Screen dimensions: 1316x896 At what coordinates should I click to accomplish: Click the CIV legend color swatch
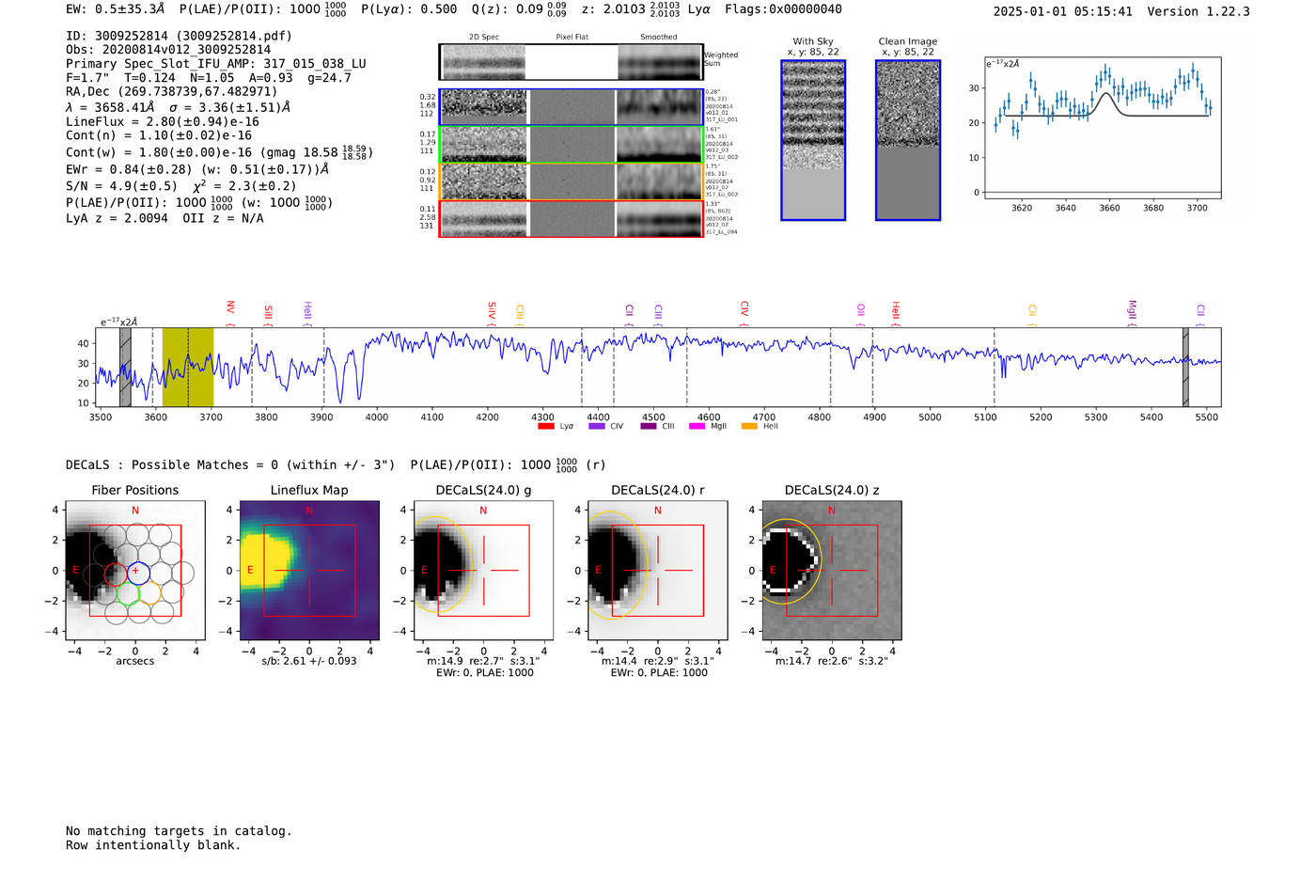[597, 426]
